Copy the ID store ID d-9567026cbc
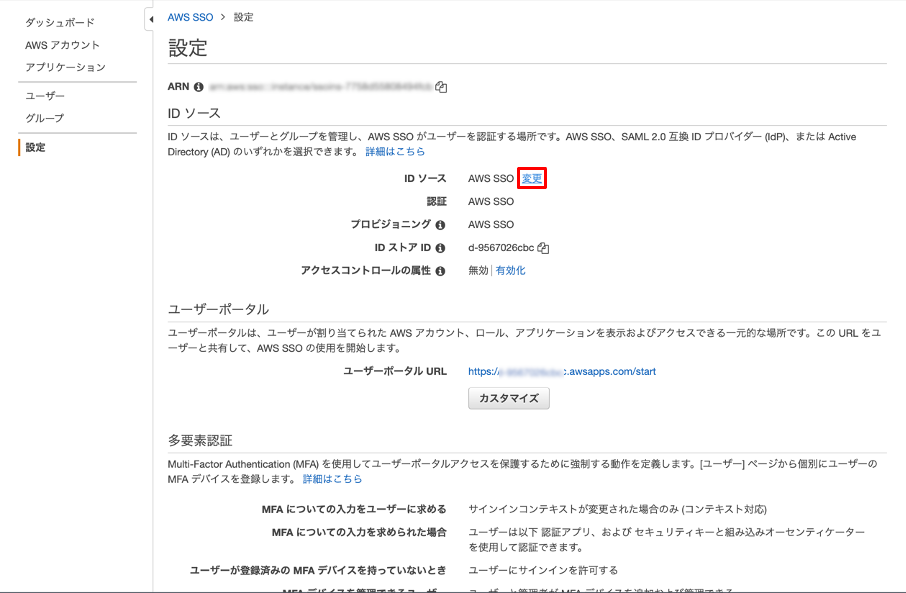 click(x=543, y=248)
